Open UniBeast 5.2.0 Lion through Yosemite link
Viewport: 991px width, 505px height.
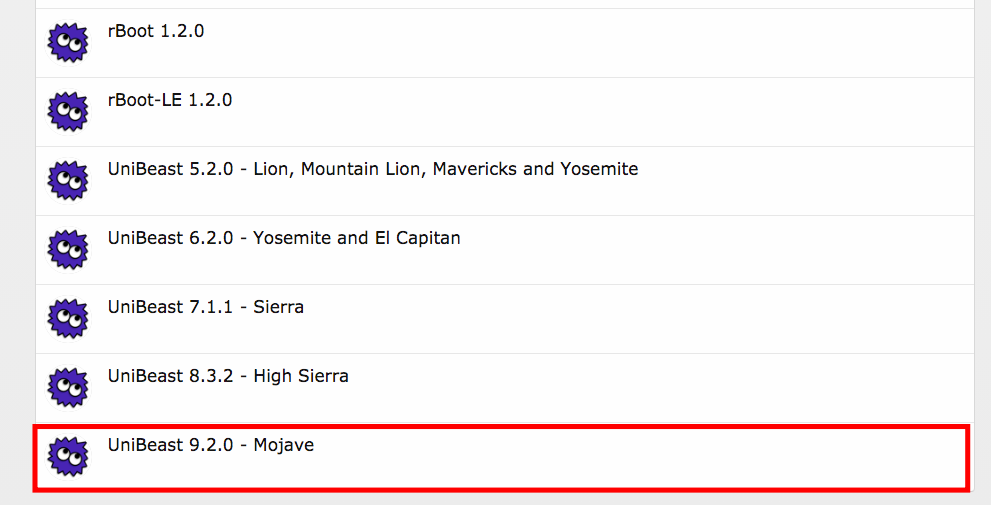point(372,169)
